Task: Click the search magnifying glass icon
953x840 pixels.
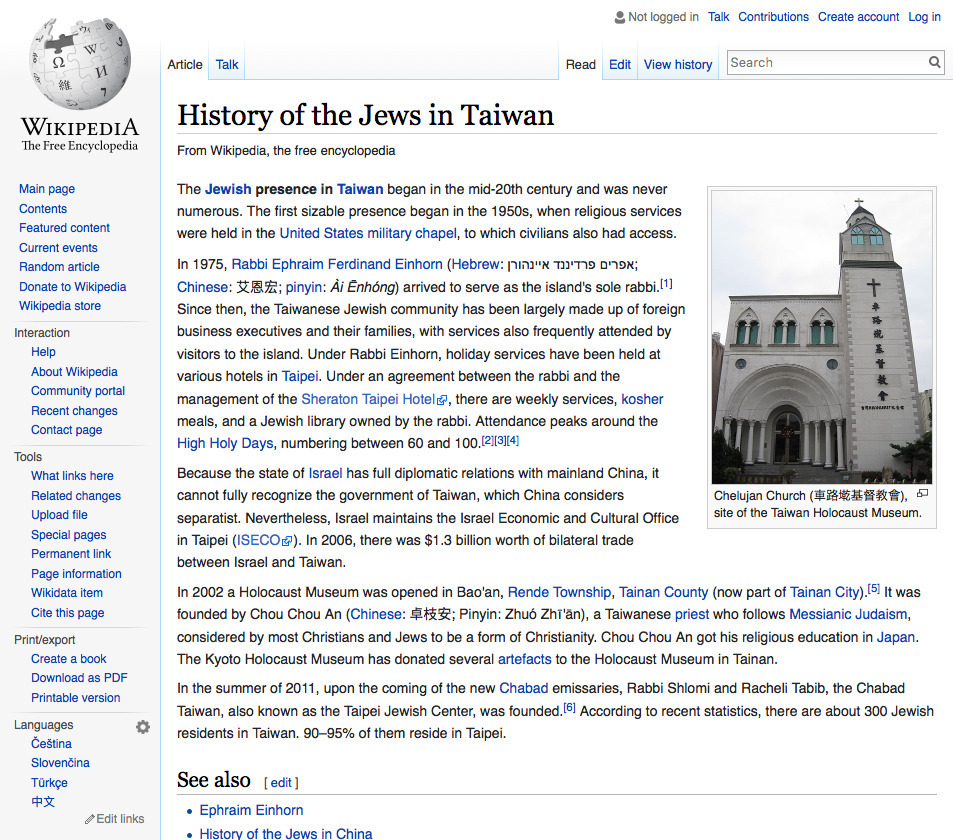Action: click(x=934, y=62)
